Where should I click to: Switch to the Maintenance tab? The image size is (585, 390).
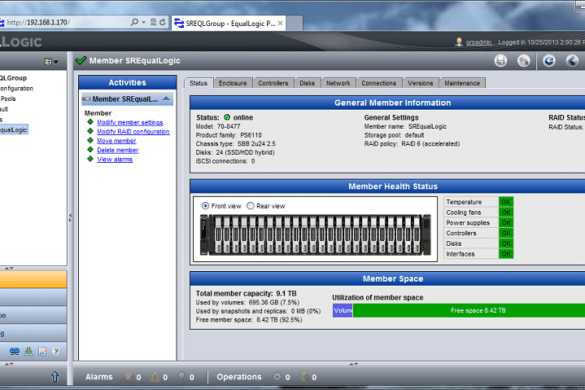[462, 83]
